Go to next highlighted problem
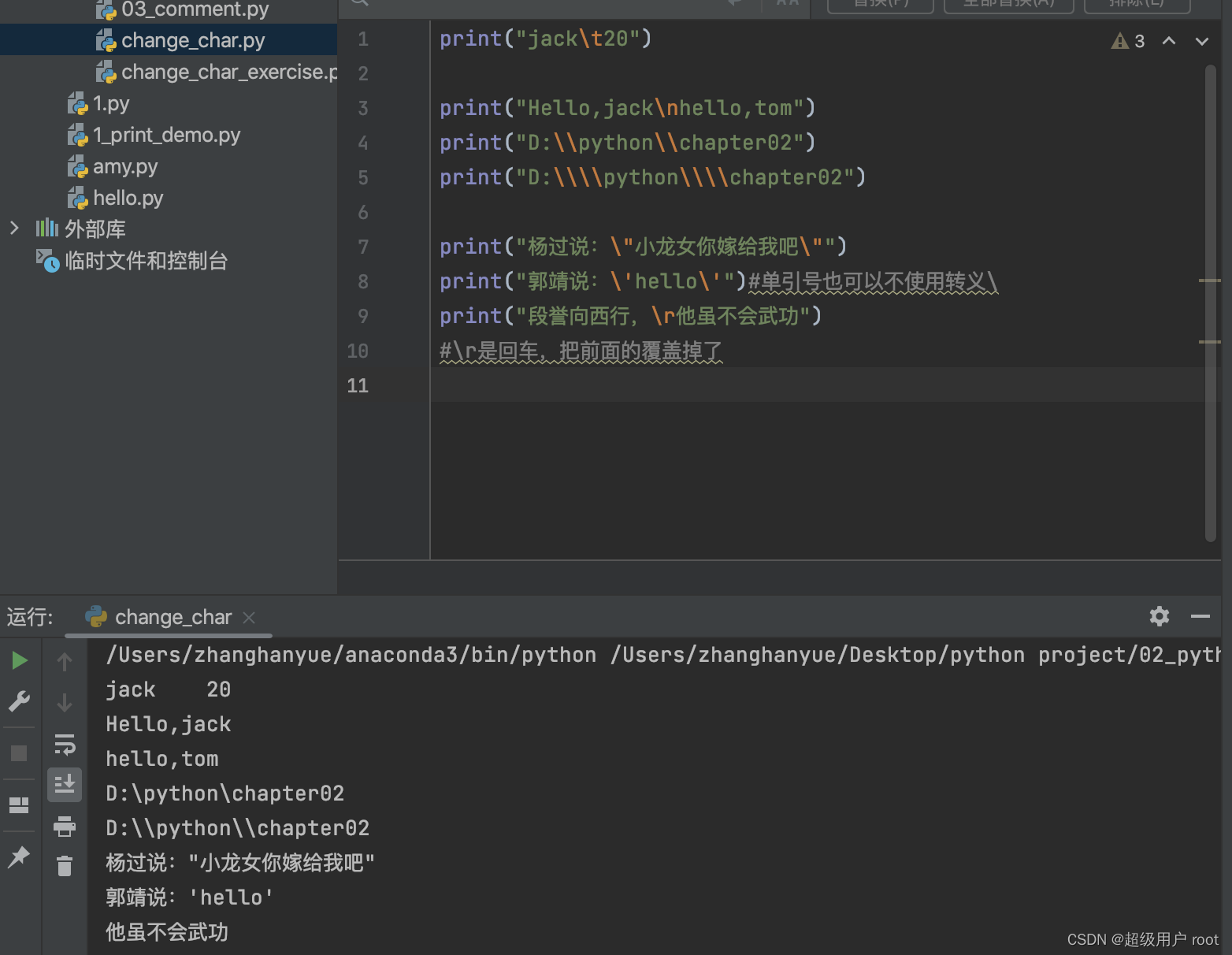The height and width of the screenshot is (955, 1232). click(1201, 41)
